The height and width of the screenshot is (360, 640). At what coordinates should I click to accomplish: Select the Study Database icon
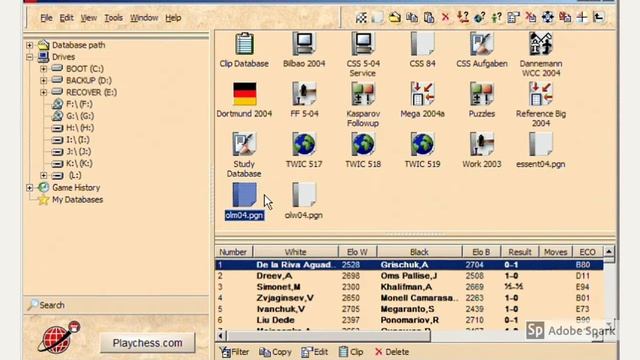[x=244, y=144]
